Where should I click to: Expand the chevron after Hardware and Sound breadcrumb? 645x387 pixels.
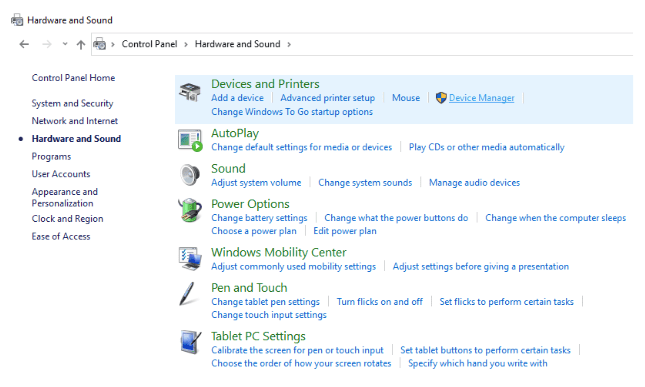pyautogui.click(x=289, y=44)
